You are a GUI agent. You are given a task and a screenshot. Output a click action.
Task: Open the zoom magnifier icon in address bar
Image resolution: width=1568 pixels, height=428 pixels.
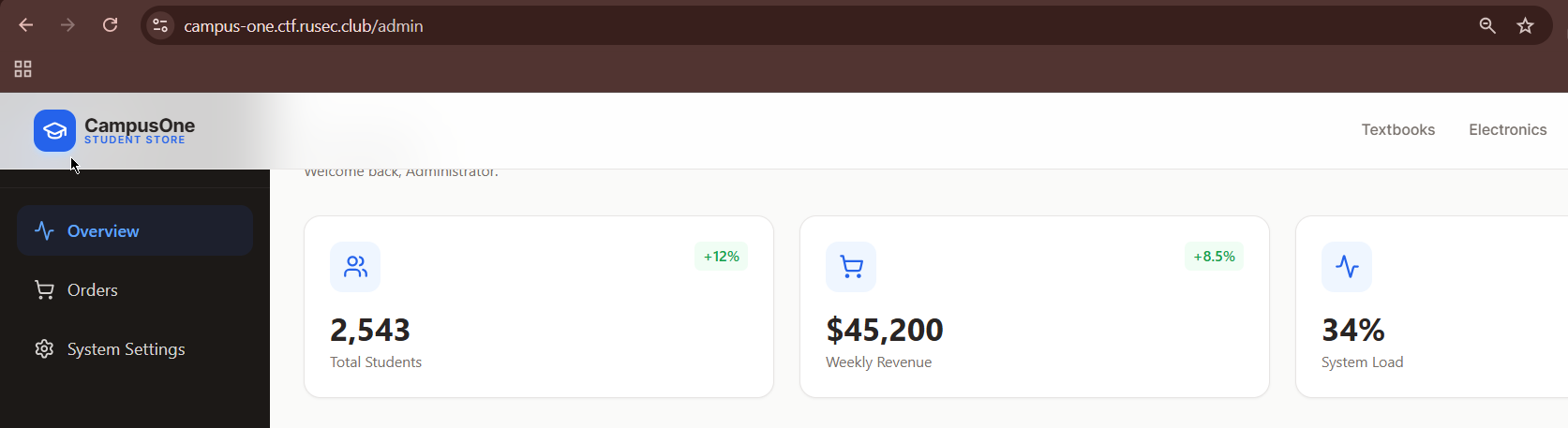click(x=1487, y=25)
